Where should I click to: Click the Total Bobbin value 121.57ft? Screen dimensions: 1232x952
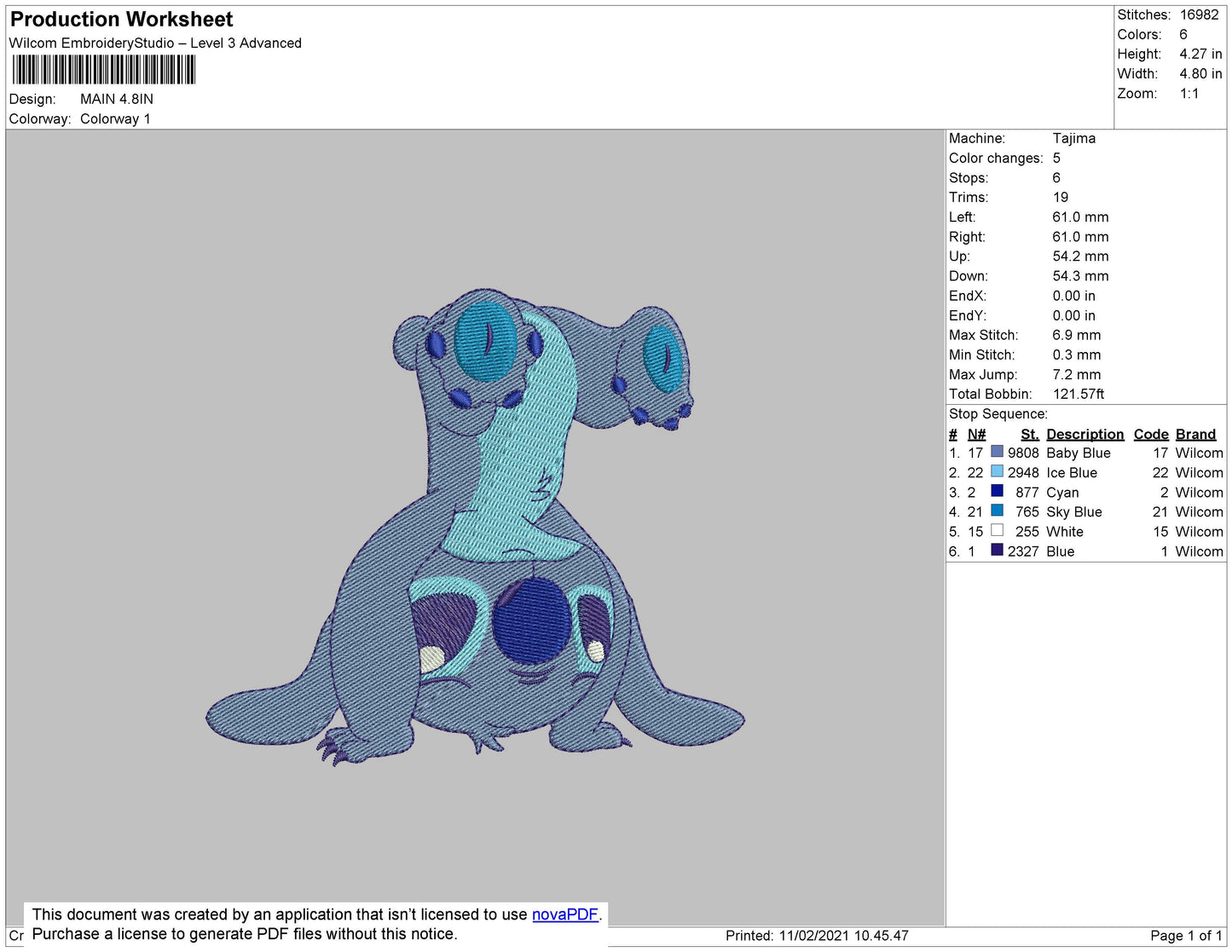[1079, 394]
